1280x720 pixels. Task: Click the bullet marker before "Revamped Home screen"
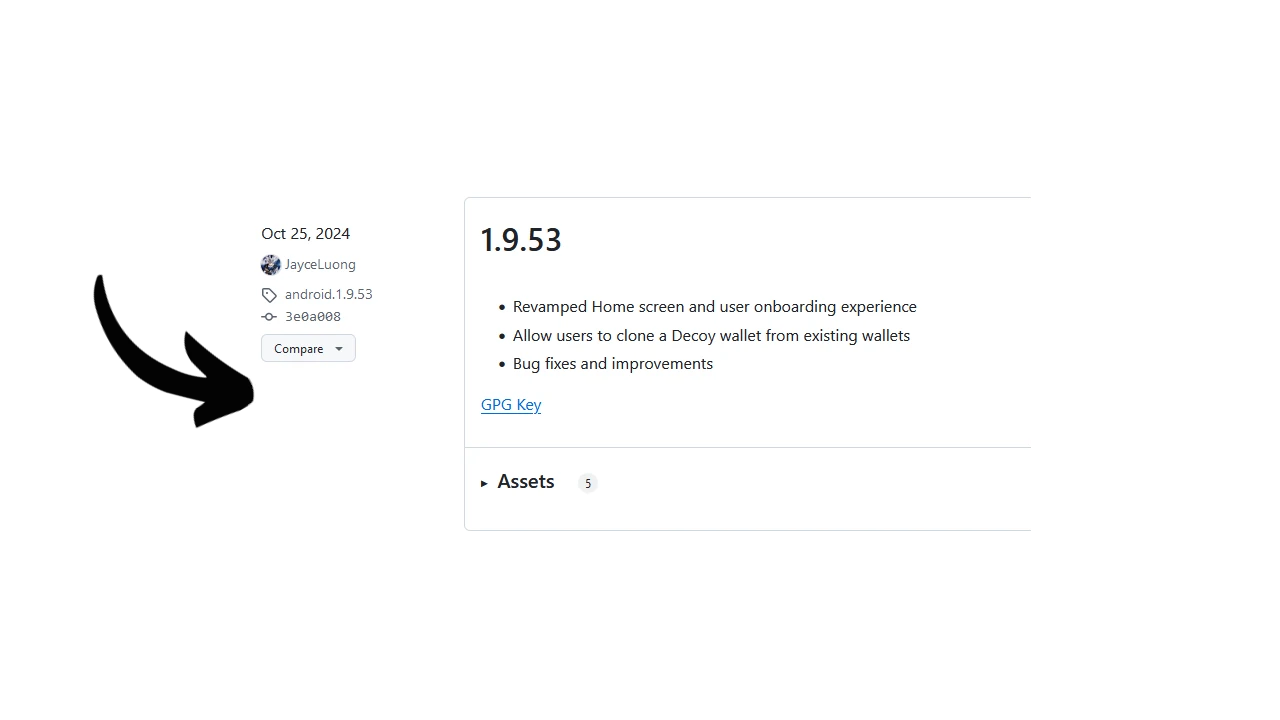pyautogui.click(x=502, y=308)
